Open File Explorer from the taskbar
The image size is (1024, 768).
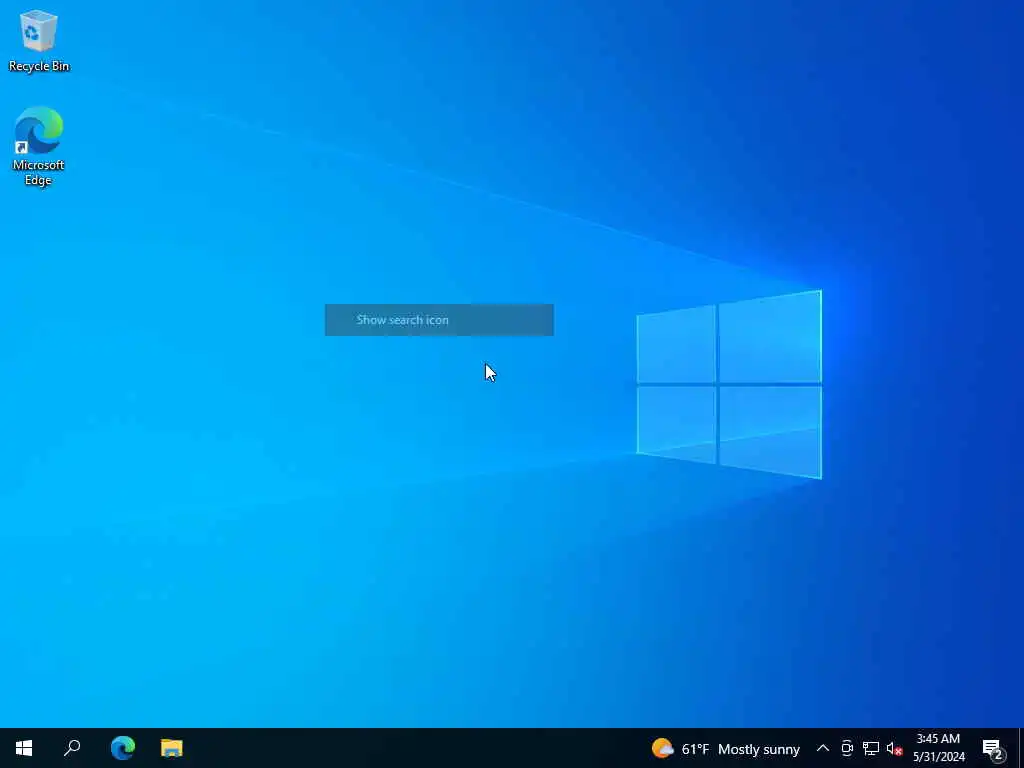[172, 748]
